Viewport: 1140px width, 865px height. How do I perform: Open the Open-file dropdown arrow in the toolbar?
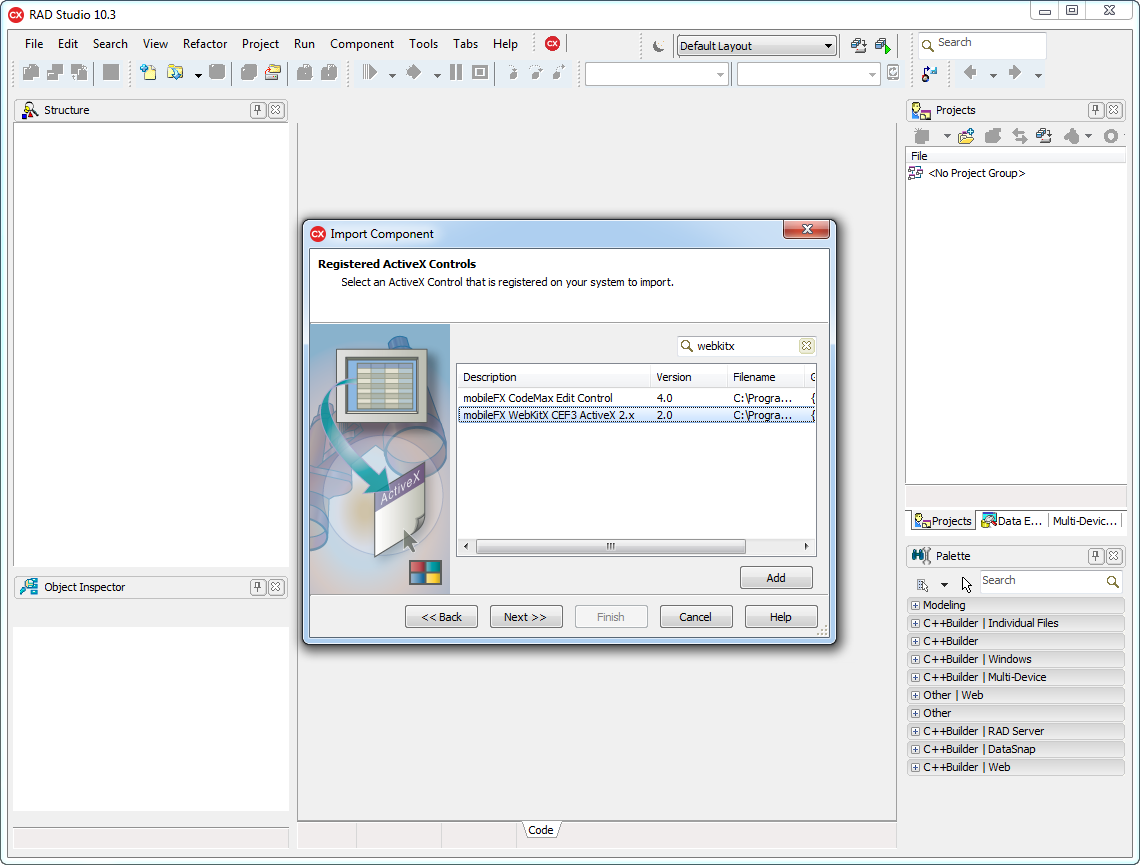point(198,75)
